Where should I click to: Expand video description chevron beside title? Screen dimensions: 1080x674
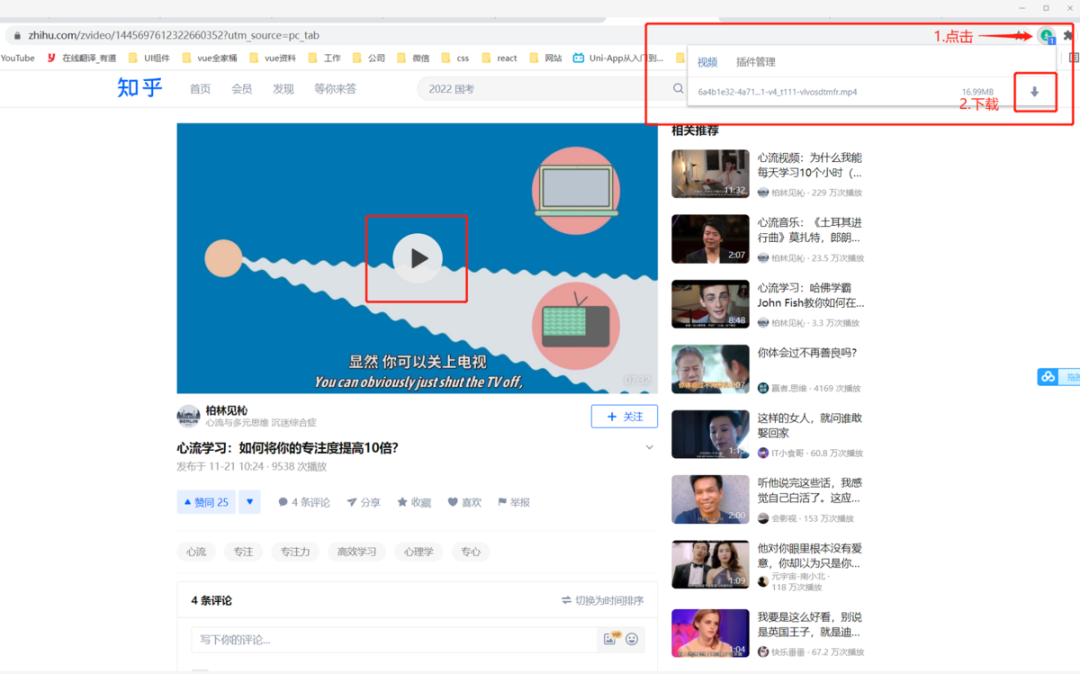click(x=649, y=447)
